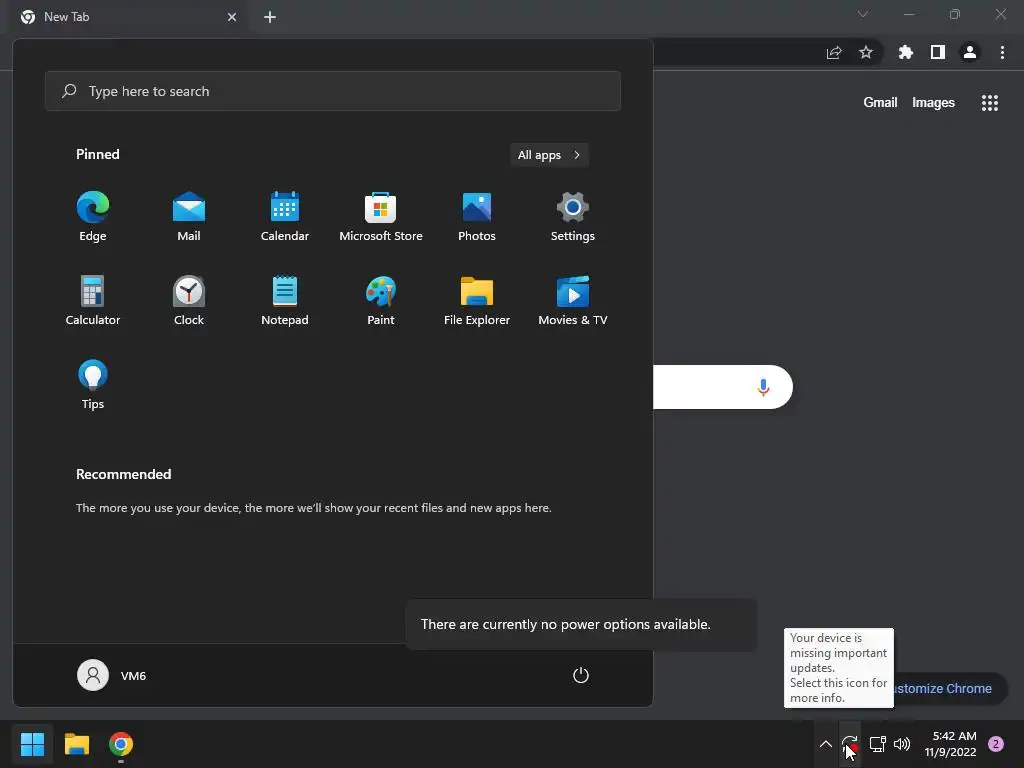This screenshot has height=768, width=1024.
Task: Open a new Chrome tab
Action: pos(270,17)
